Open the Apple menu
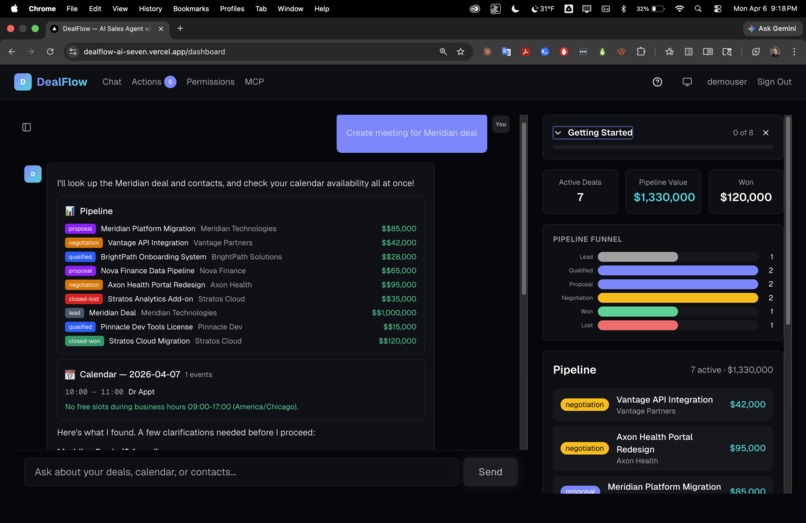Screen dimensions: 806x523 (x=14, y=9)
